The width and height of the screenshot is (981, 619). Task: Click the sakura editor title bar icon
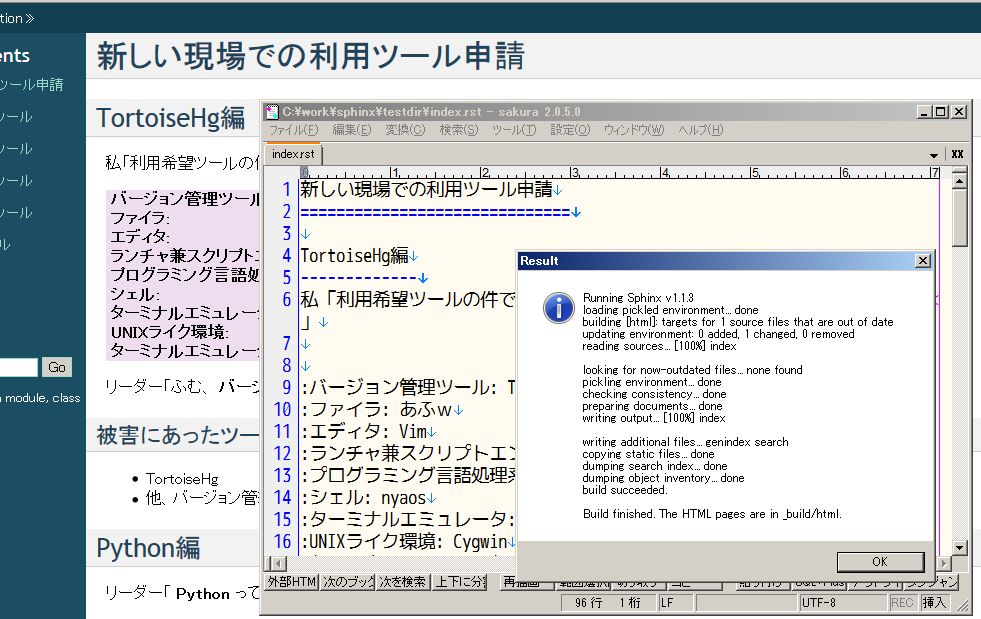coord(272,112)
